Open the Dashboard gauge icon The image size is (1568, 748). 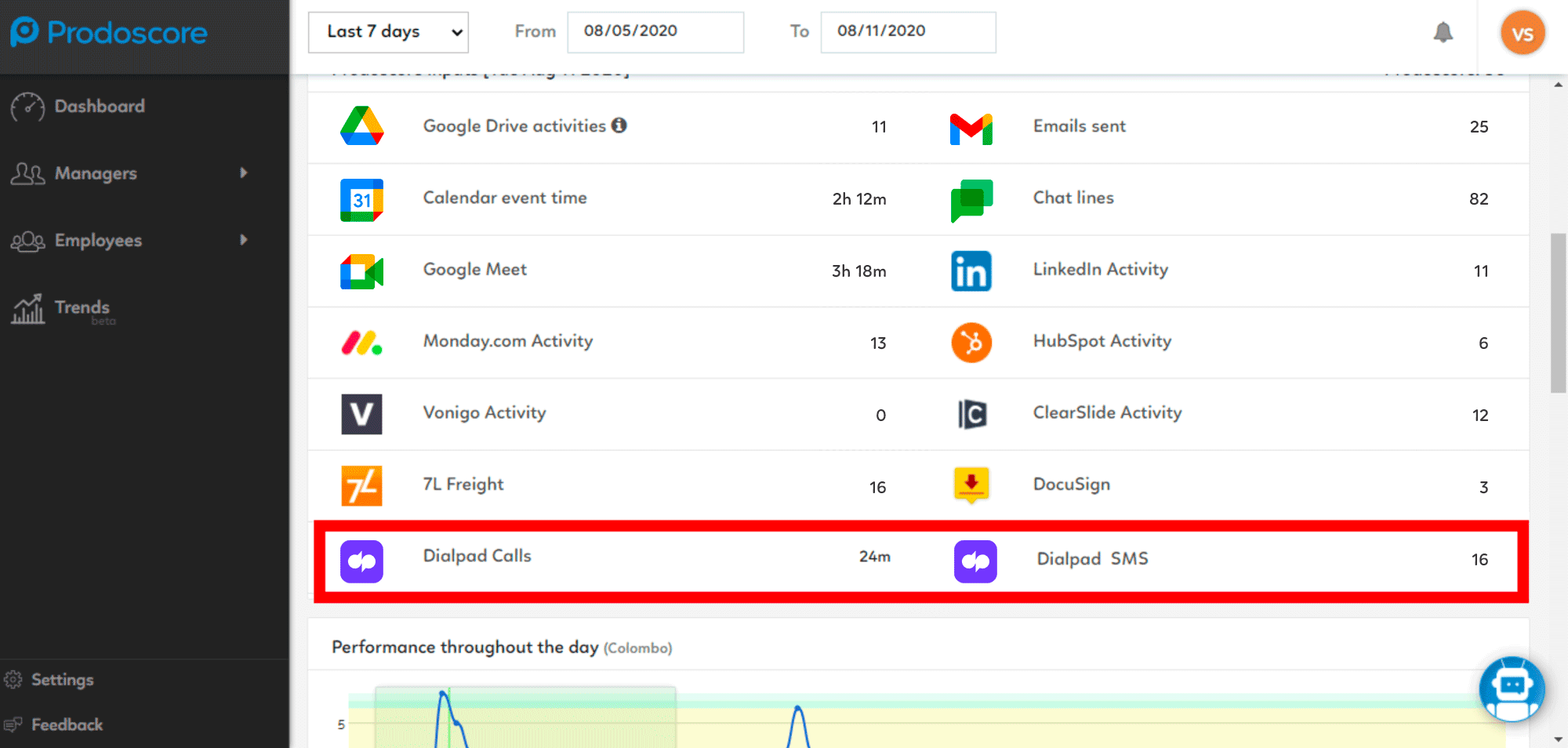tap(27, 107)
